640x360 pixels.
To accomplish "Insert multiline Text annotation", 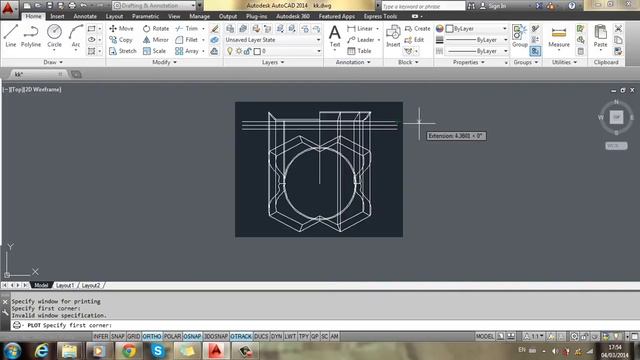I will coord(335,36).
